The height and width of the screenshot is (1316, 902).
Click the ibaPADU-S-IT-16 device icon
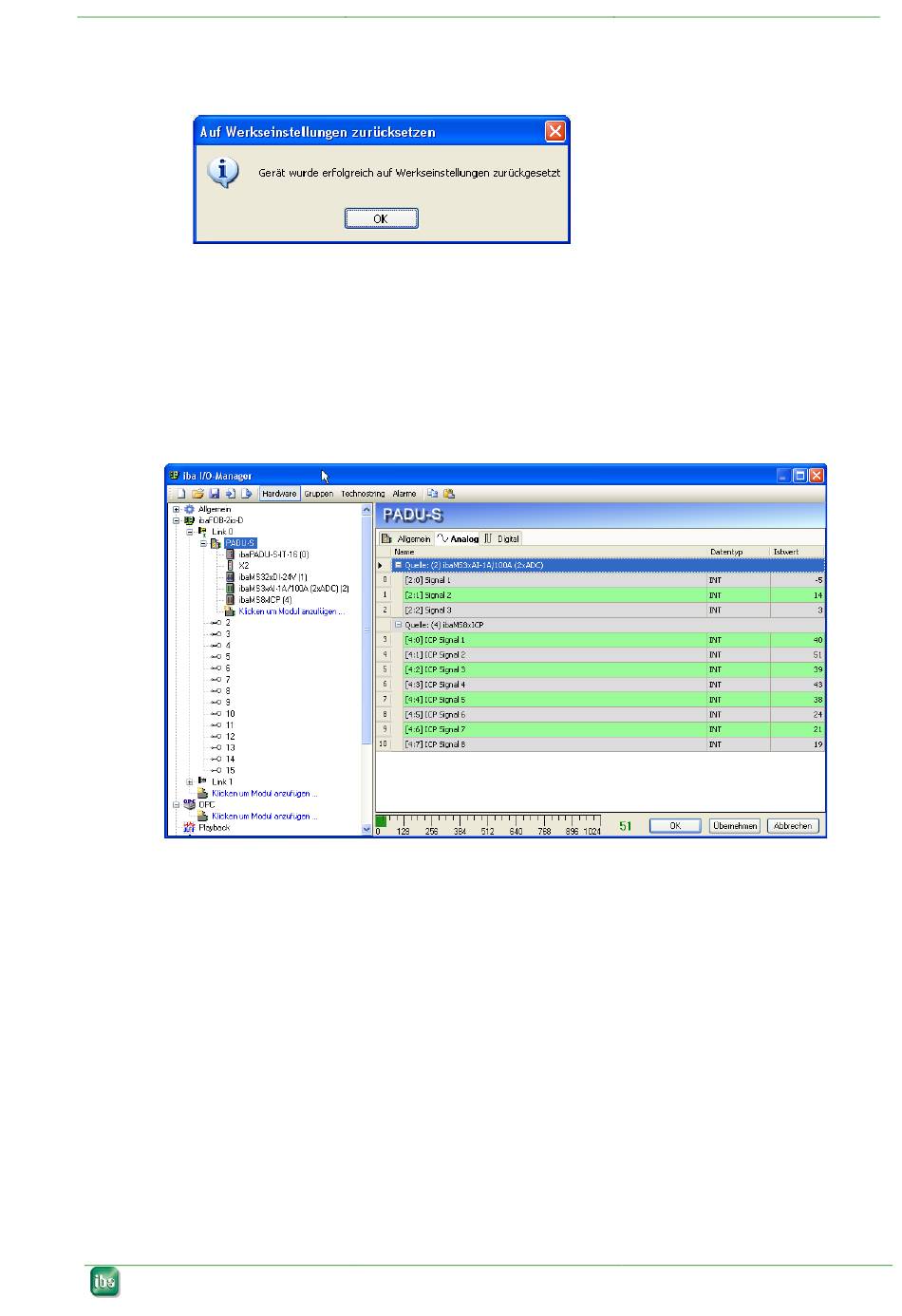click(x=230, y=555)
